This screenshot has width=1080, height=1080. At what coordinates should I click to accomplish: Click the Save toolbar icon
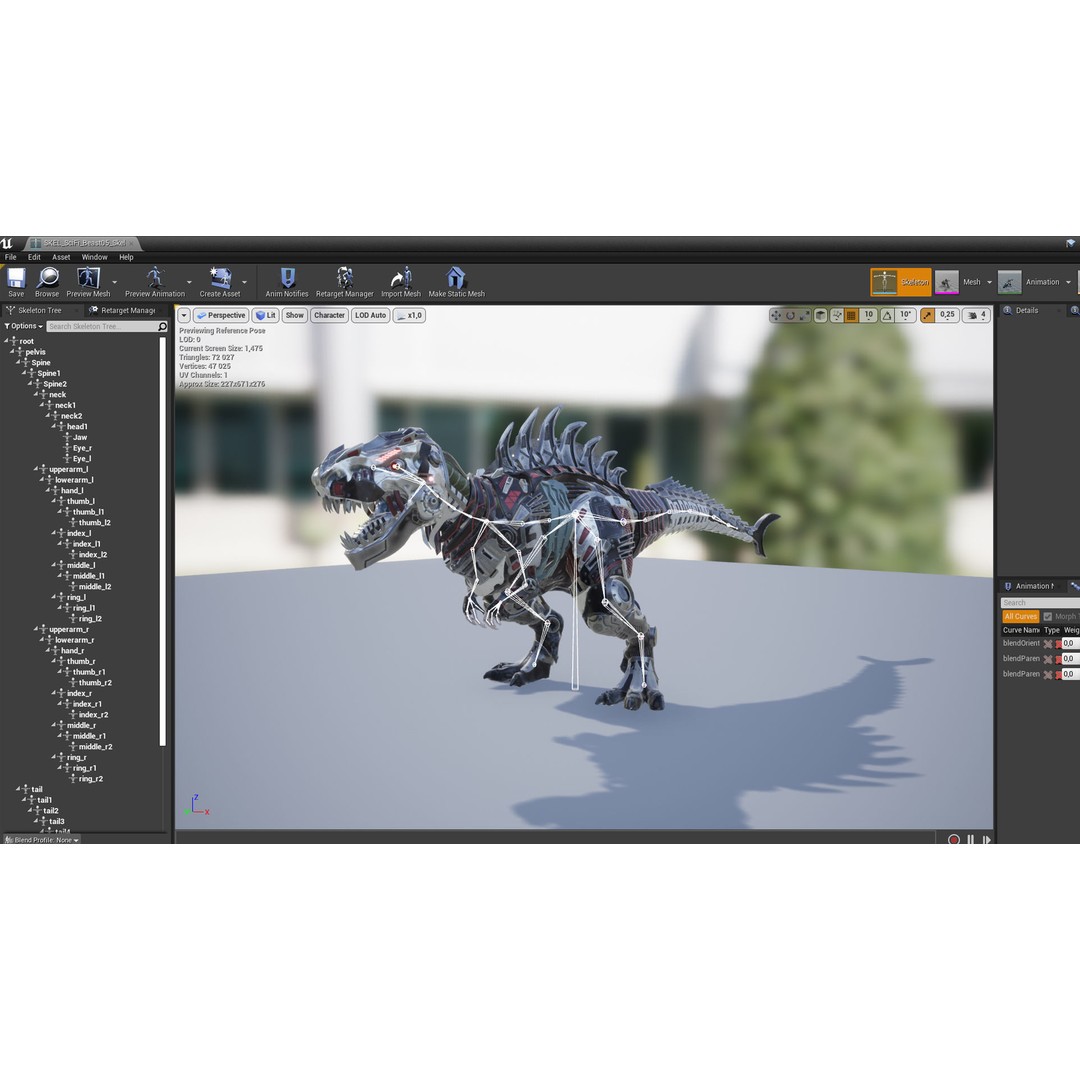(16, 278)
